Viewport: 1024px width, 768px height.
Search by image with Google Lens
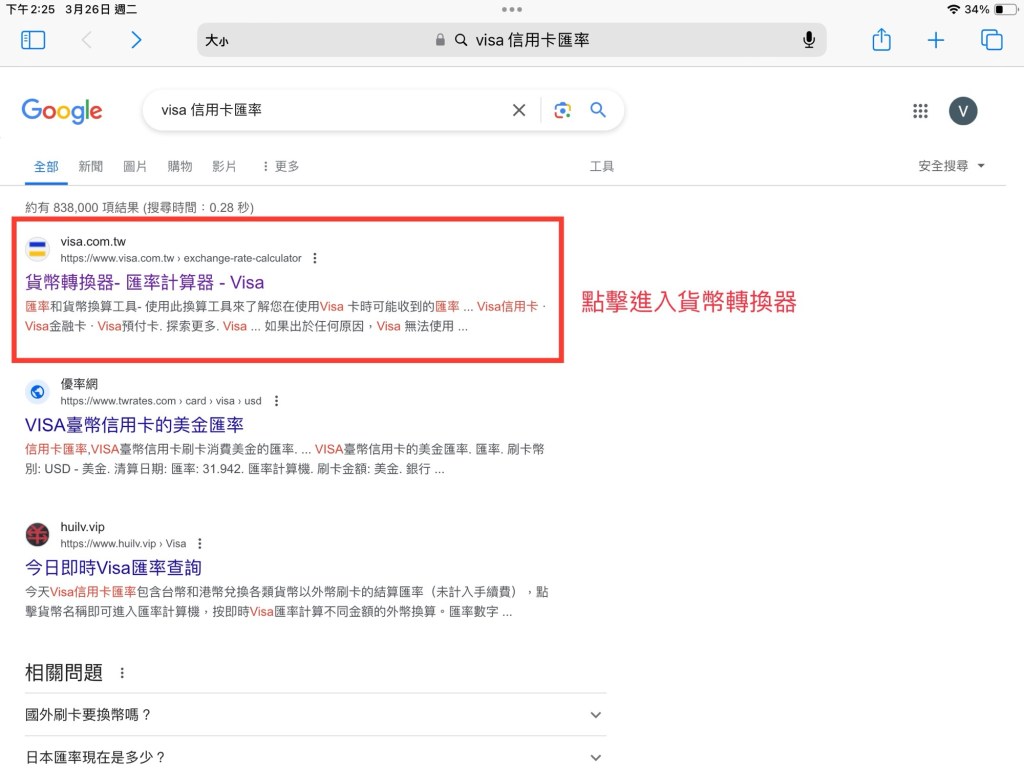[562, 111]
